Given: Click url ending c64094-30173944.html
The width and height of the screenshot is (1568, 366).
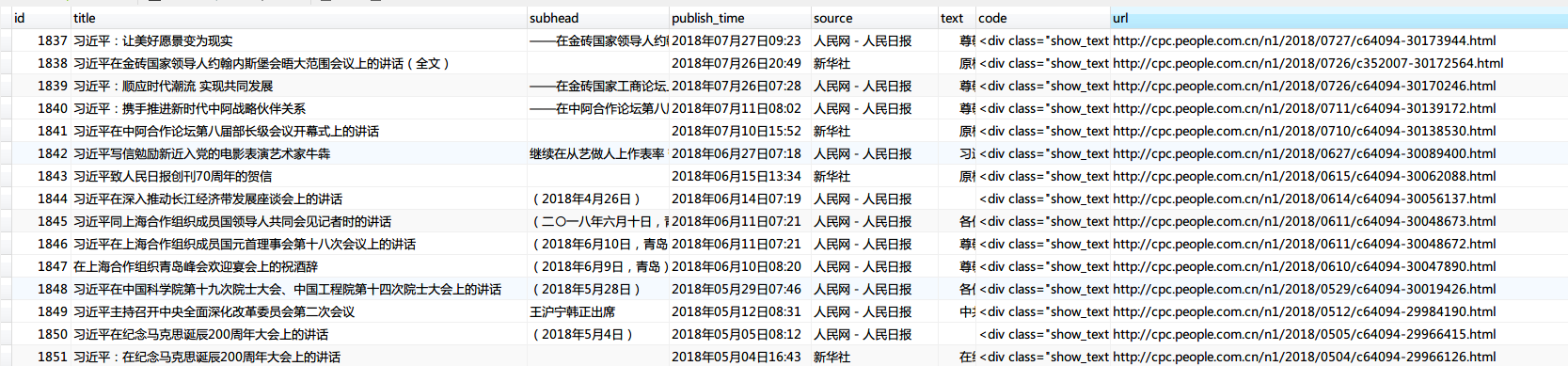Looking at the screenshot, I should point(1305,40).
